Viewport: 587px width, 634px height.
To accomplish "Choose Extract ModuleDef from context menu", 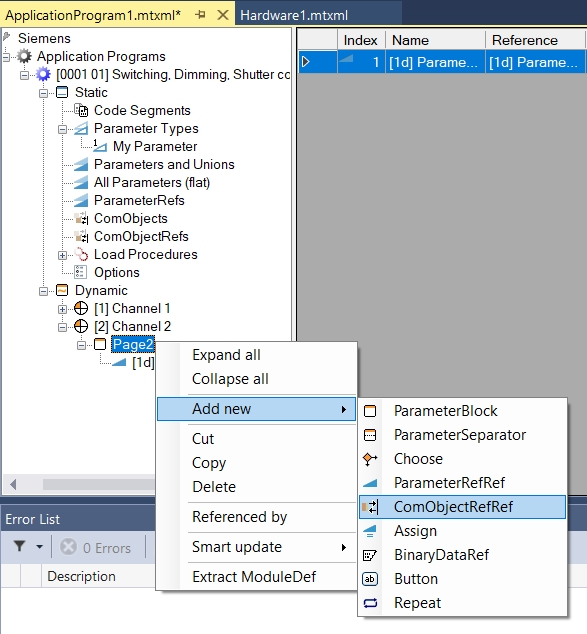I will click(254, 577).
